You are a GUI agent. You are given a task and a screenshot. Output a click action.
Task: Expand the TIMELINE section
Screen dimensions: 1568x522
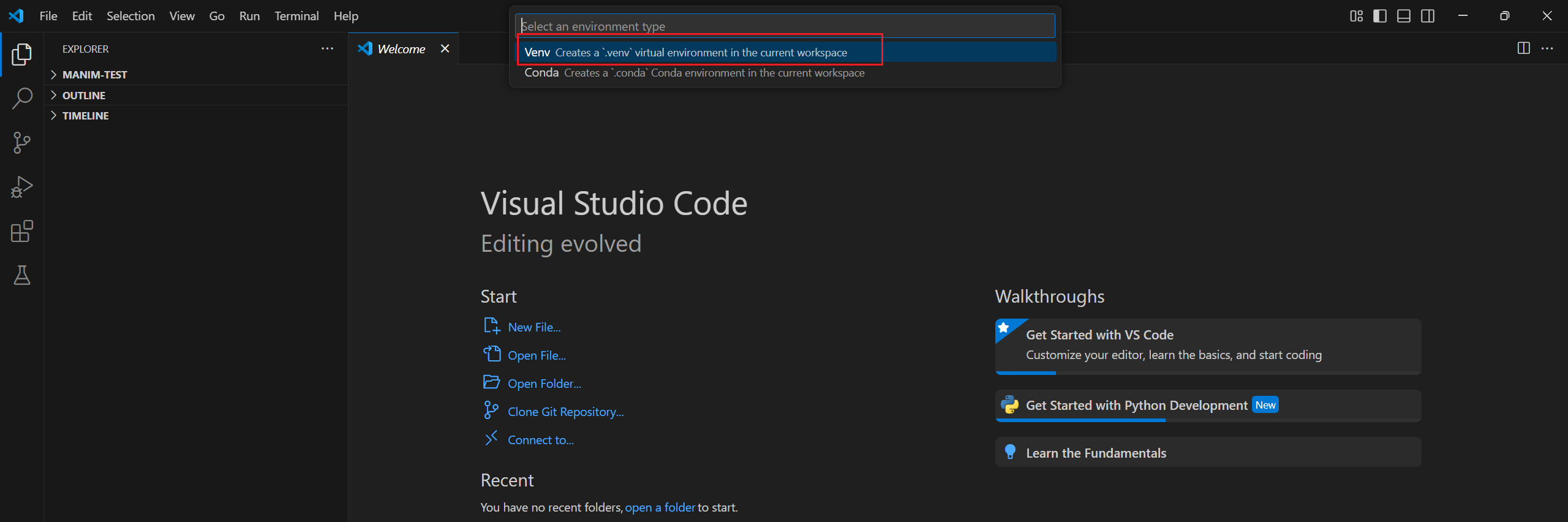(196, 116)
